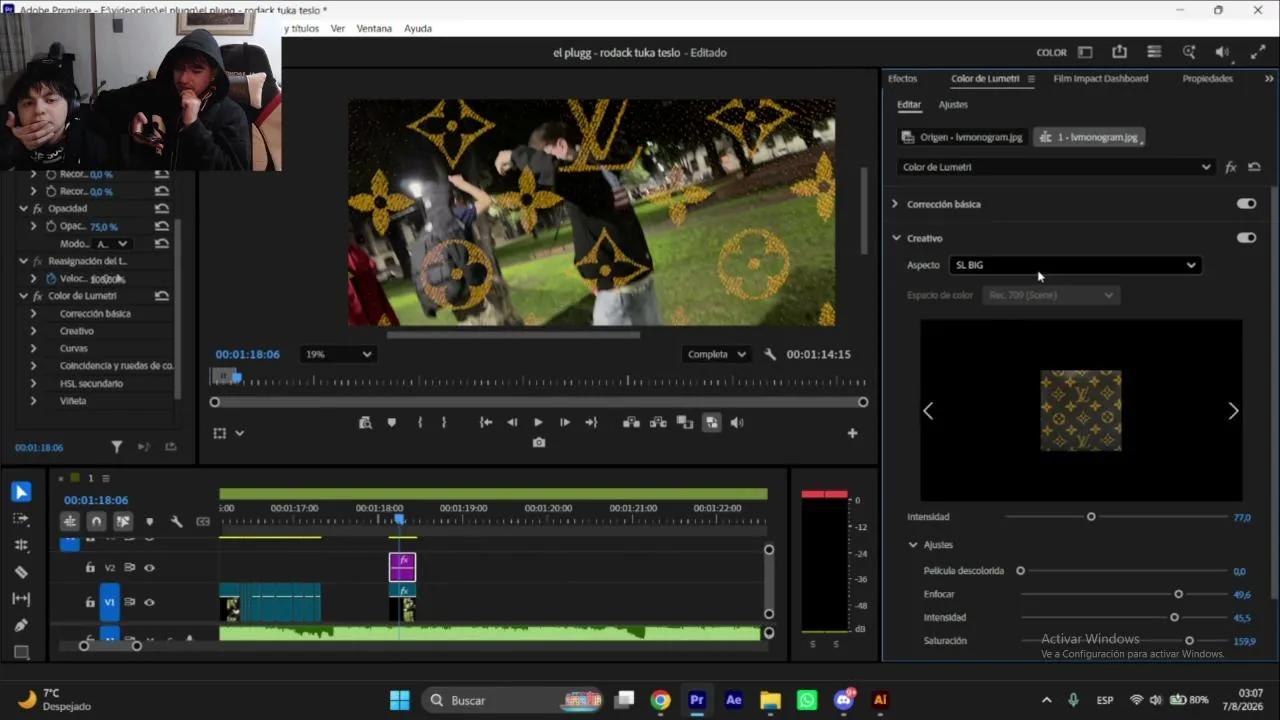
Task: Go to In point
Action: 486,423
